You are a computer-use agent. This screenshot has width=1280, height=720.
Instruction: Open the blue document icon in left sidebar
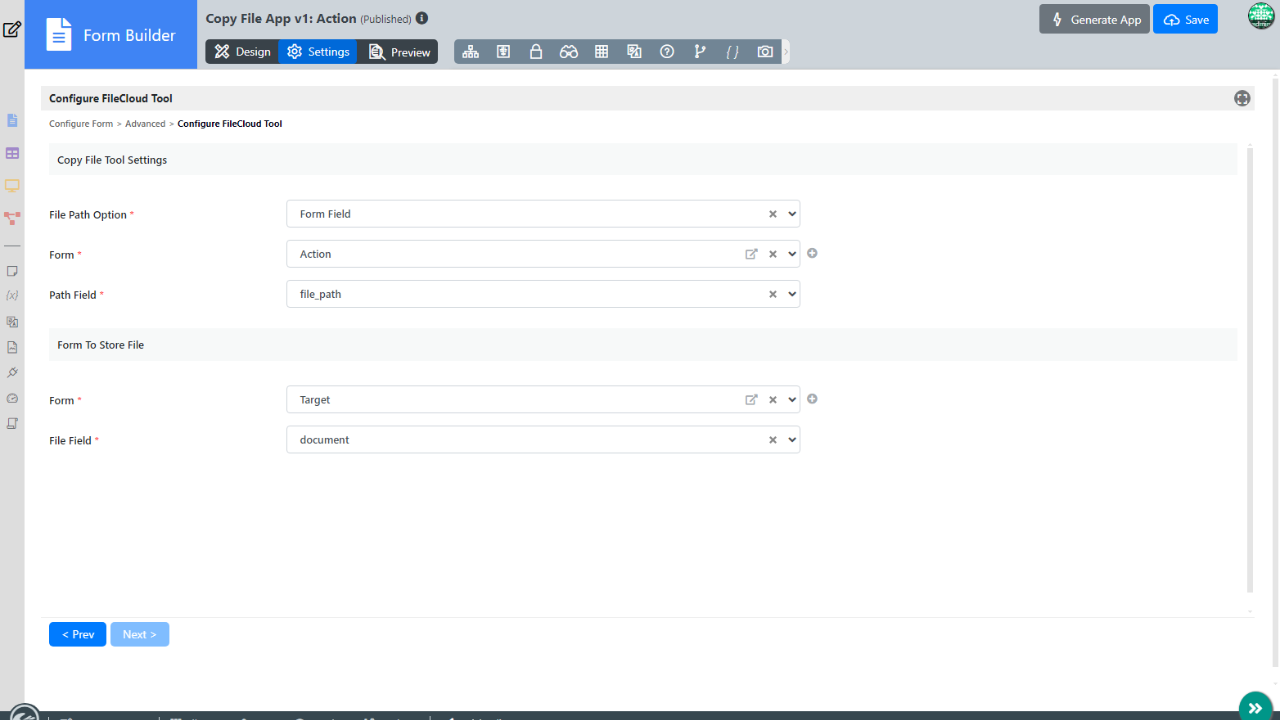(12, 120)
